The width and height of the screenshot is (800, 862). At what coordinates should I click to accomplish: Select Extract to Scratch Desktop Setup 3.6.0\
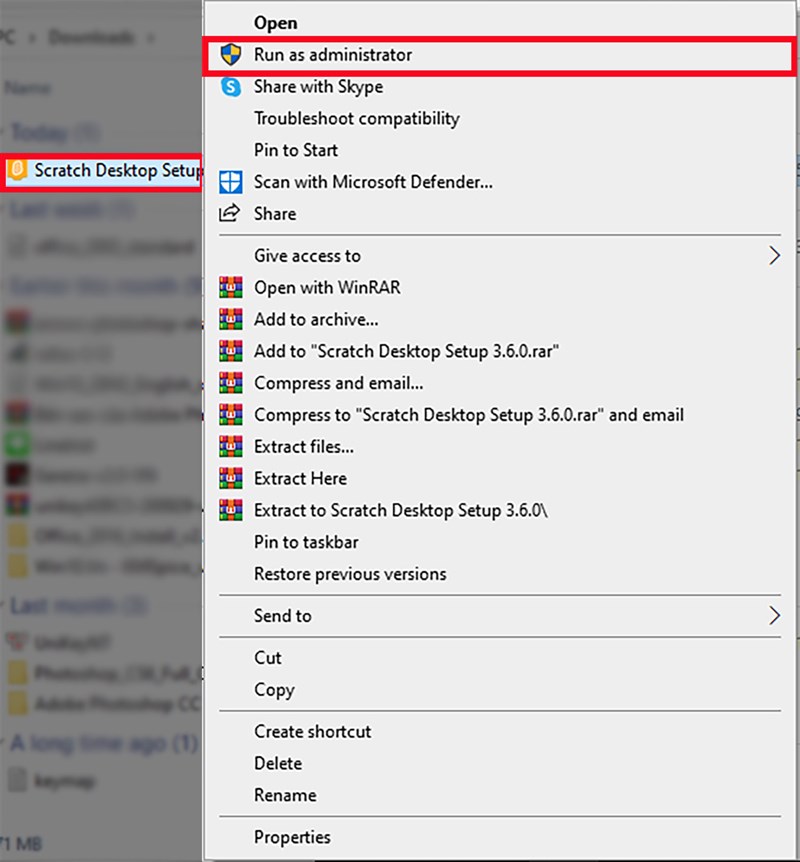tap(499, 511)
